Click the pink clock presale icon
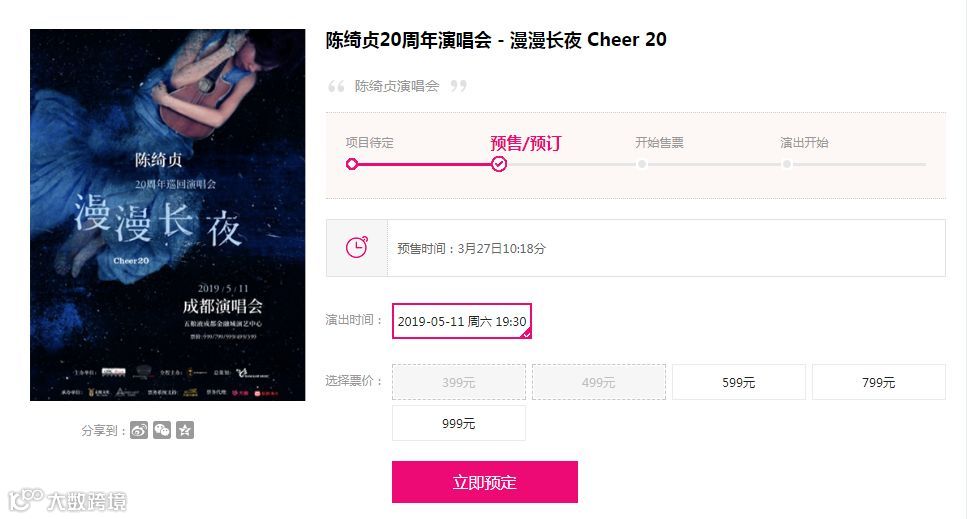This screenshot has width=967, height=519. pos(356,248)
